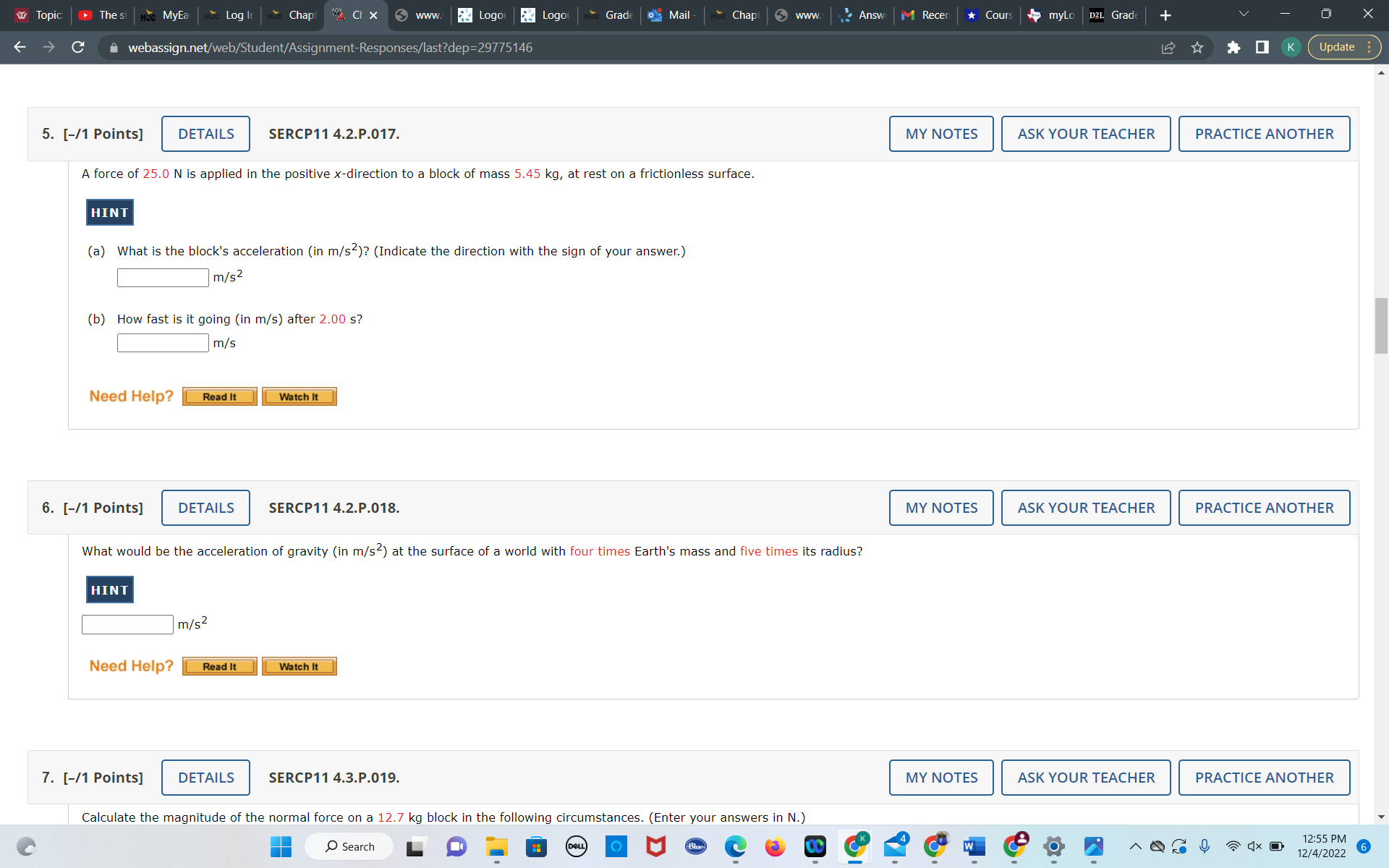Click the page vertical scrollbar thumb
Viewport: 1389px width, 868px height.
click(x=1381, y=325)
